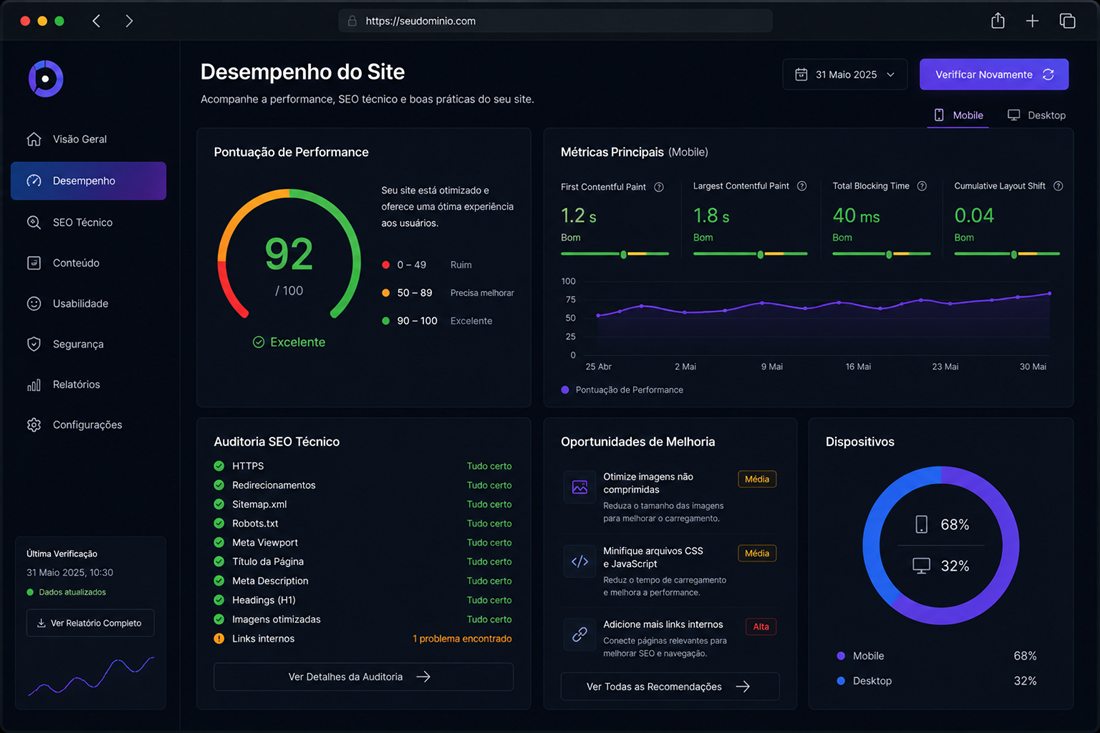Screen dimensions: 1100x733
Task: Click the browser forward arrow
Action: [129, 21]
